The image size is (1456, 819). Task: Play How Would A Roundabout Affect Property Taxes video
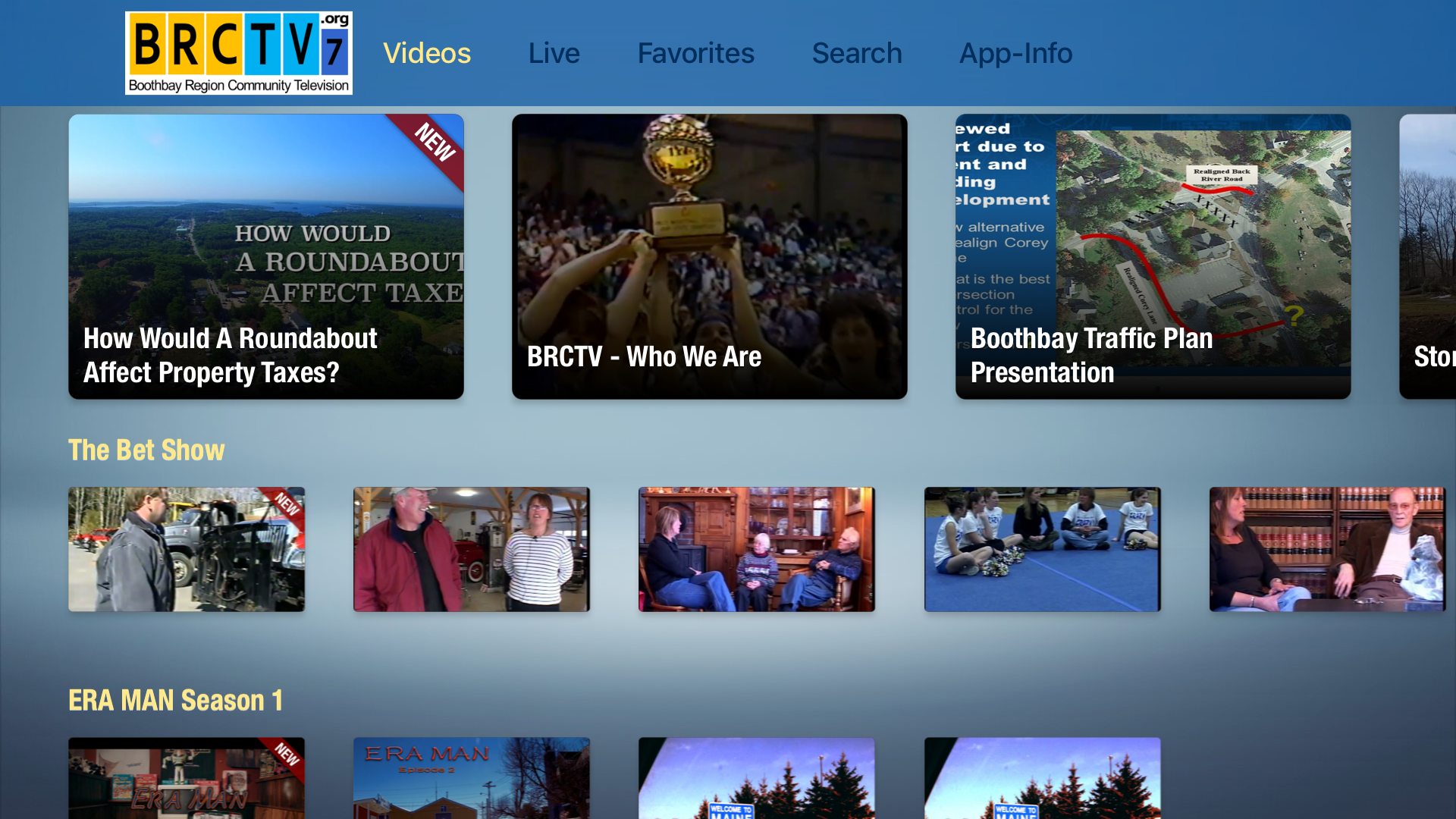point(266,256)
